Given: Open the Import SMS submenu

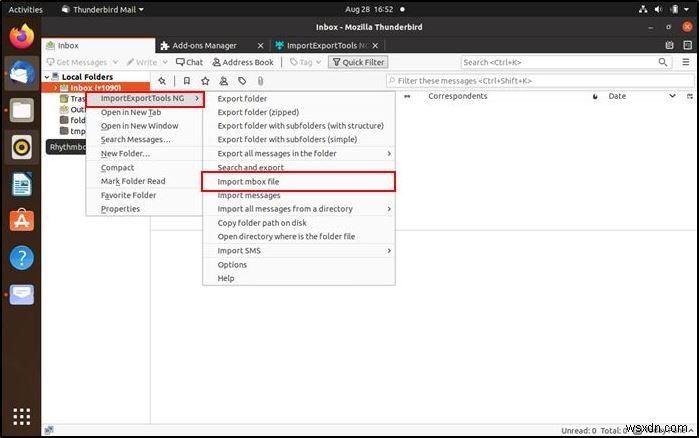Looking at the screenshot, I should 299,251.
